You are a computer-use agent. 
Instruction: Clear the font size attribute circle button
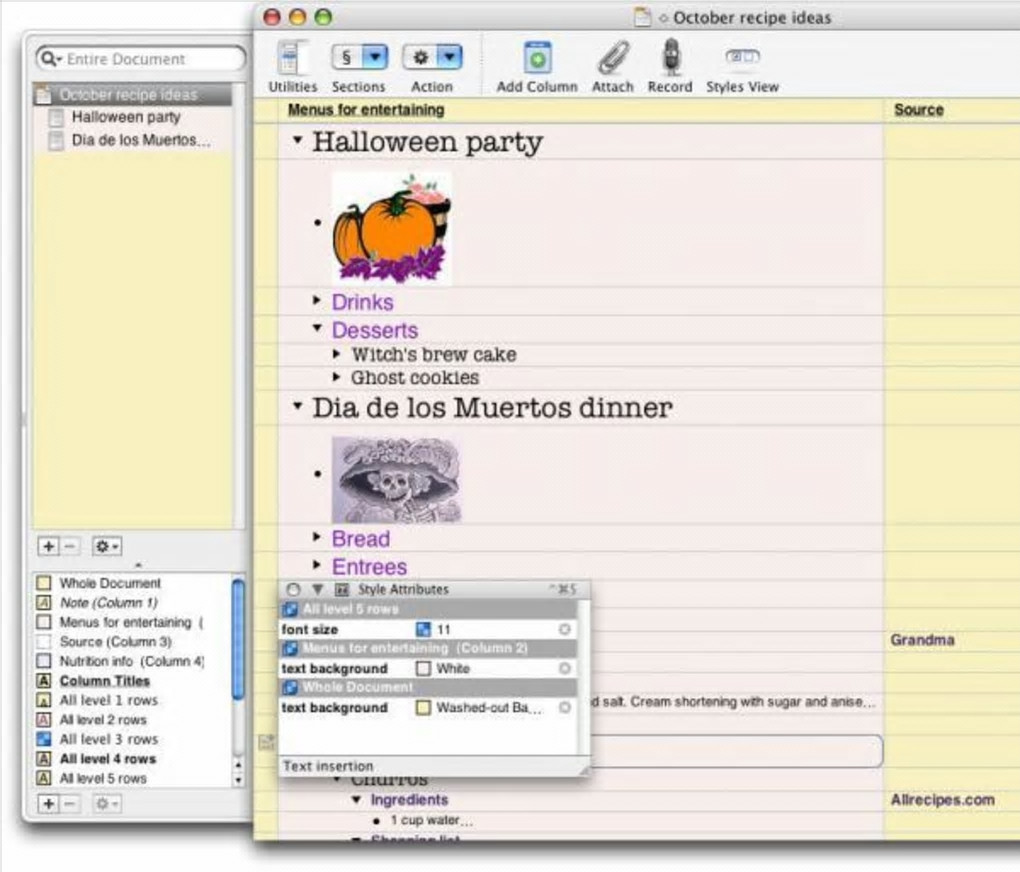565,629
